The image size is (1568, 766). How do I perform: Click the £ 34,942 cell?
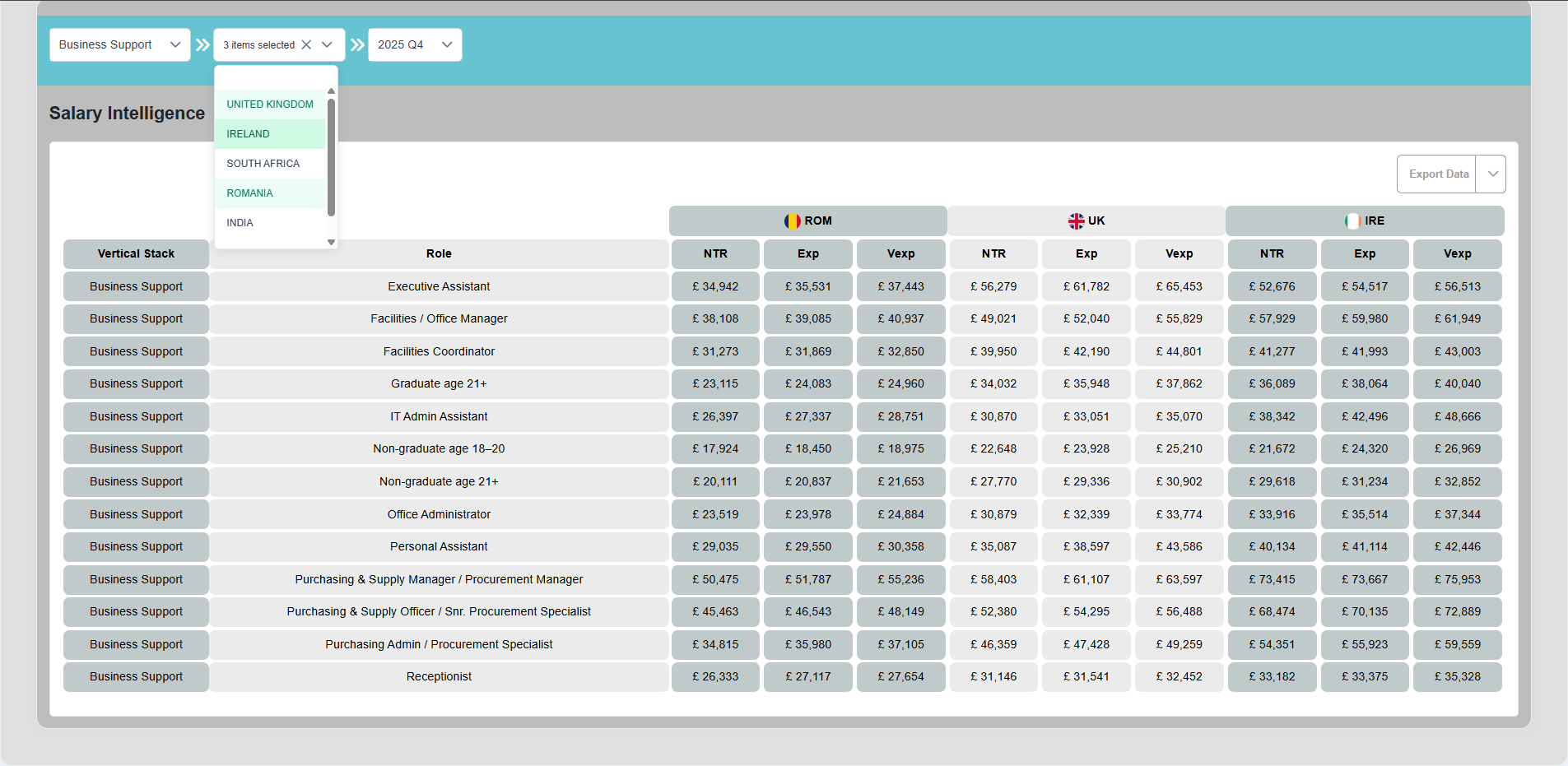[x=715, y=286]
